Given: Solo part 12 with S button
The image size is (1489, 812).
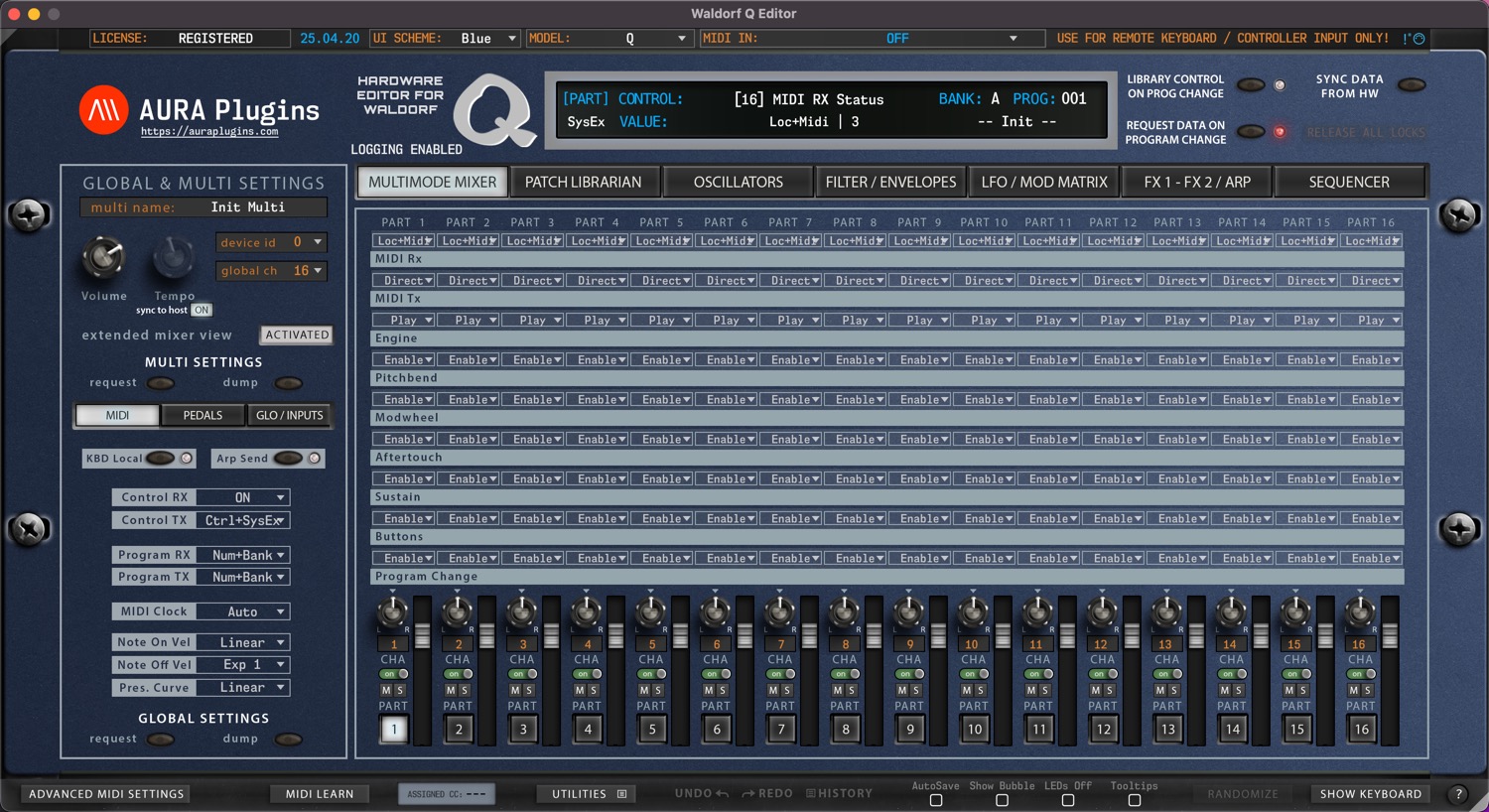Looking at the screenshot, I should [1110, 690].
